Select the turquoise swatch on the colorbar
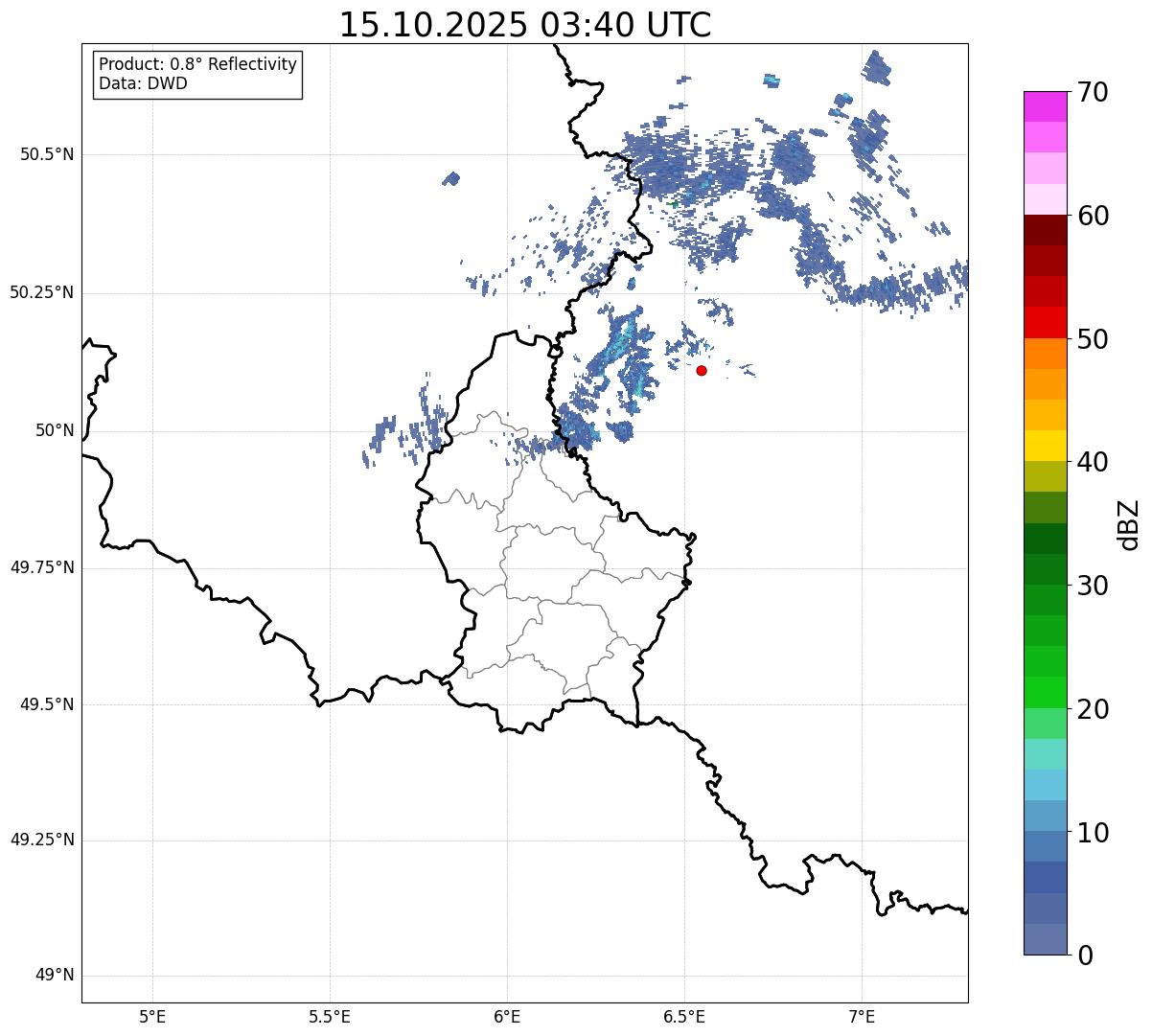The image size is (1152, 1036). pos(1045,754)
